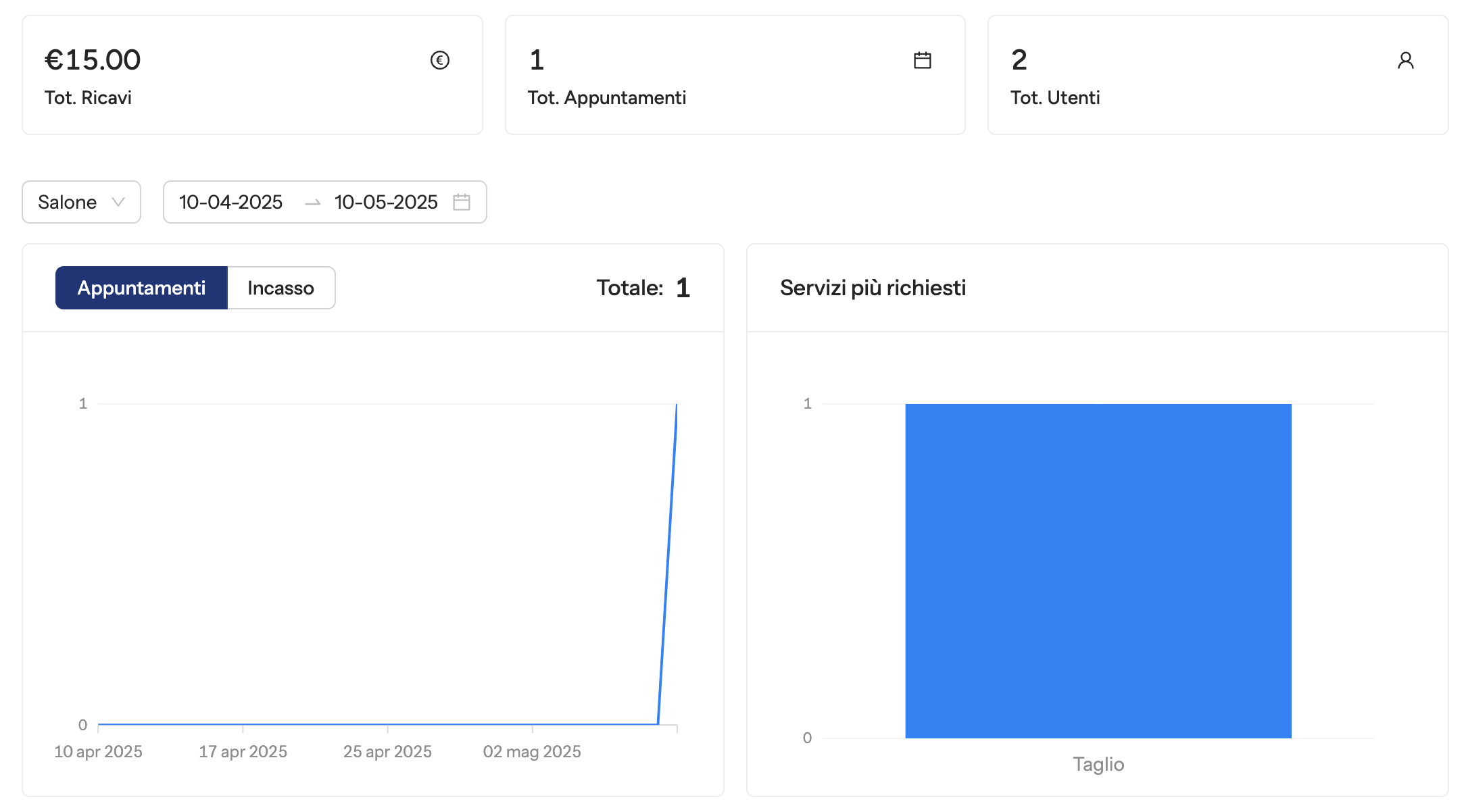Click the Tot. Appuntamenti count of 1
Image resolution: width=1464 pixels, height=812 pixels.
click(x=536, y=59)
